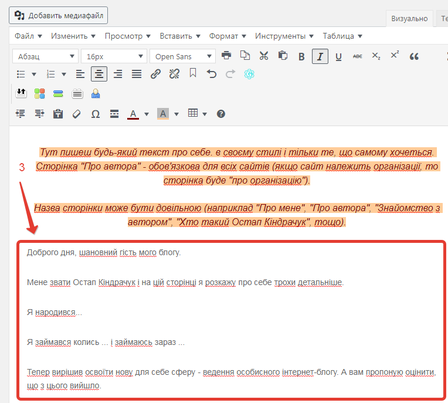Screen dimensions: 448x403
Task: Select the cut scissors icon
Action: (264, 56)
